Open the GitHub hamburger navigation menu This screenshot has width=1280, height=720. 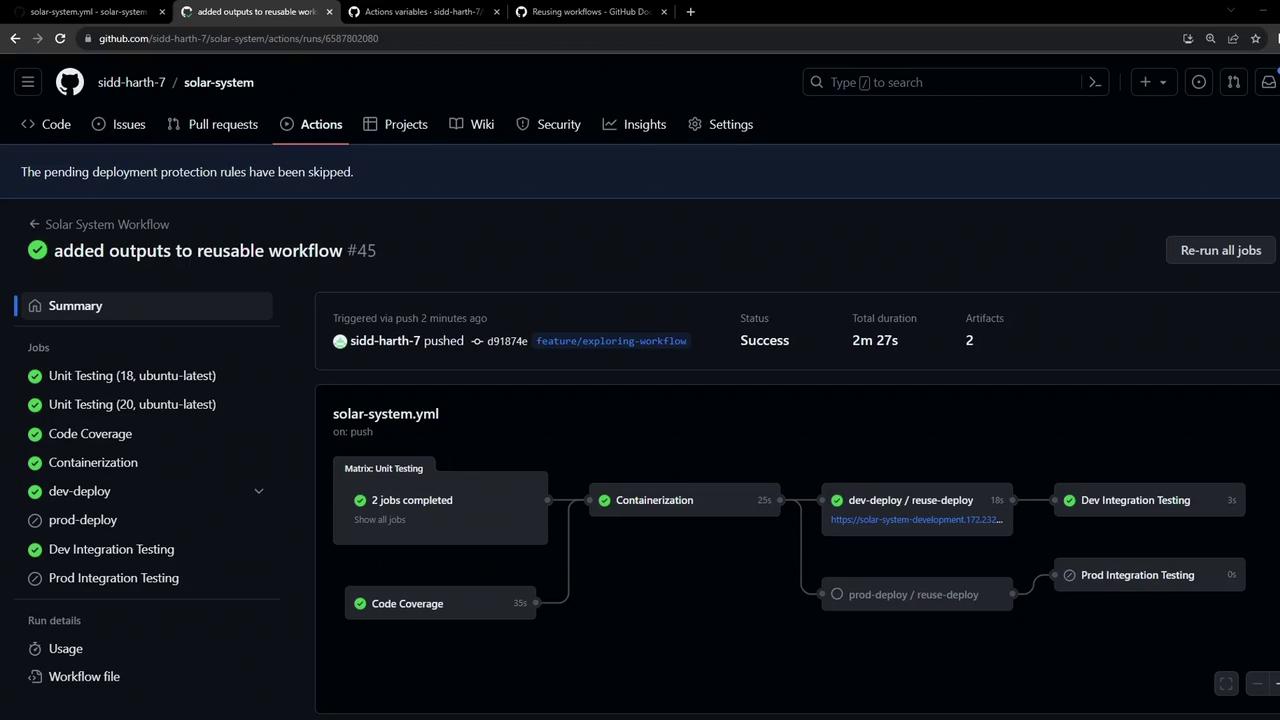pyautogui.click(x=28, y=82)
